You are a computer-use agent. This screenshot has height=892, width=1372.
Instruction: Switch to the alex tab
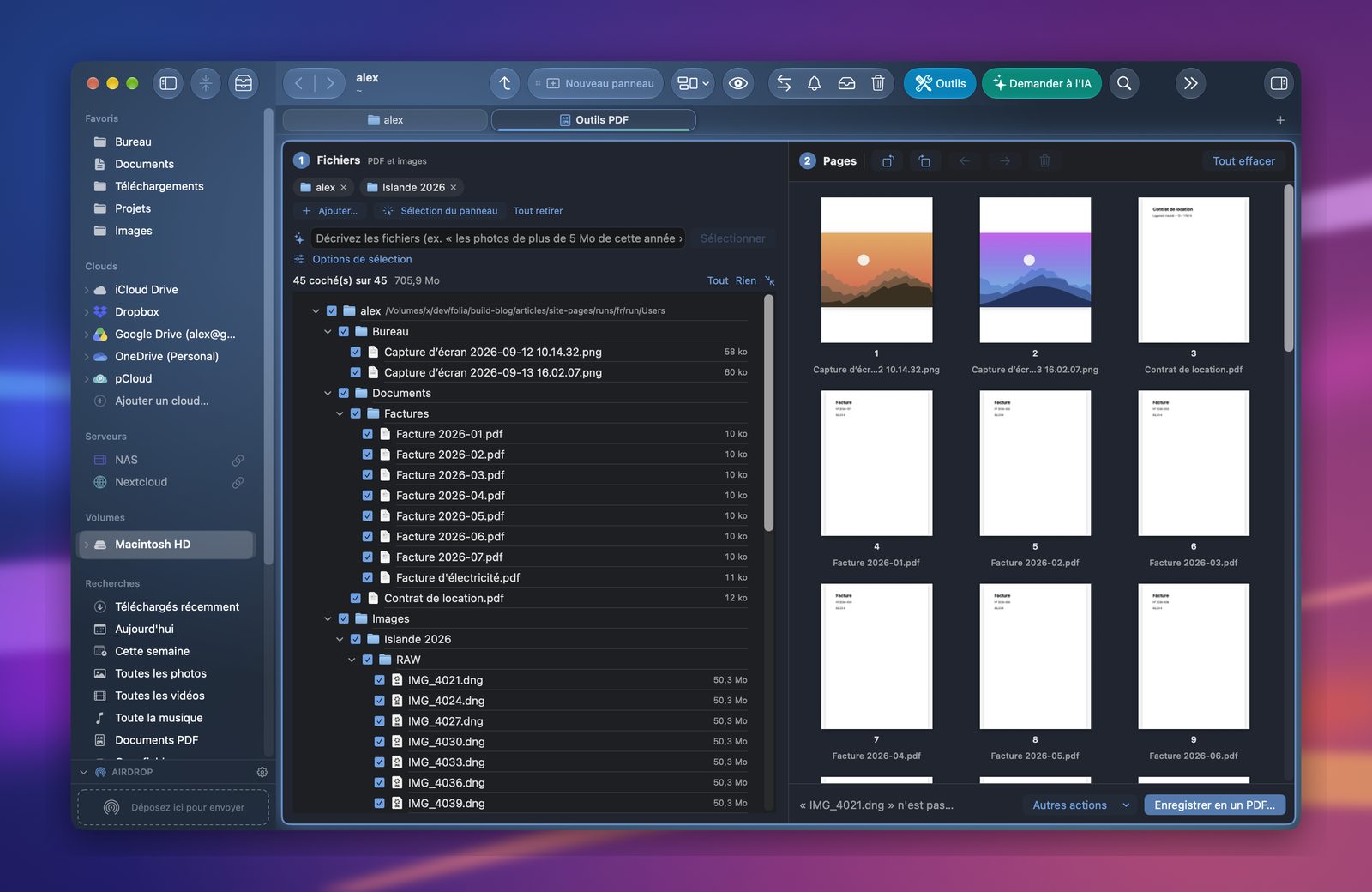pyautogui.click(x=385, y=120)
